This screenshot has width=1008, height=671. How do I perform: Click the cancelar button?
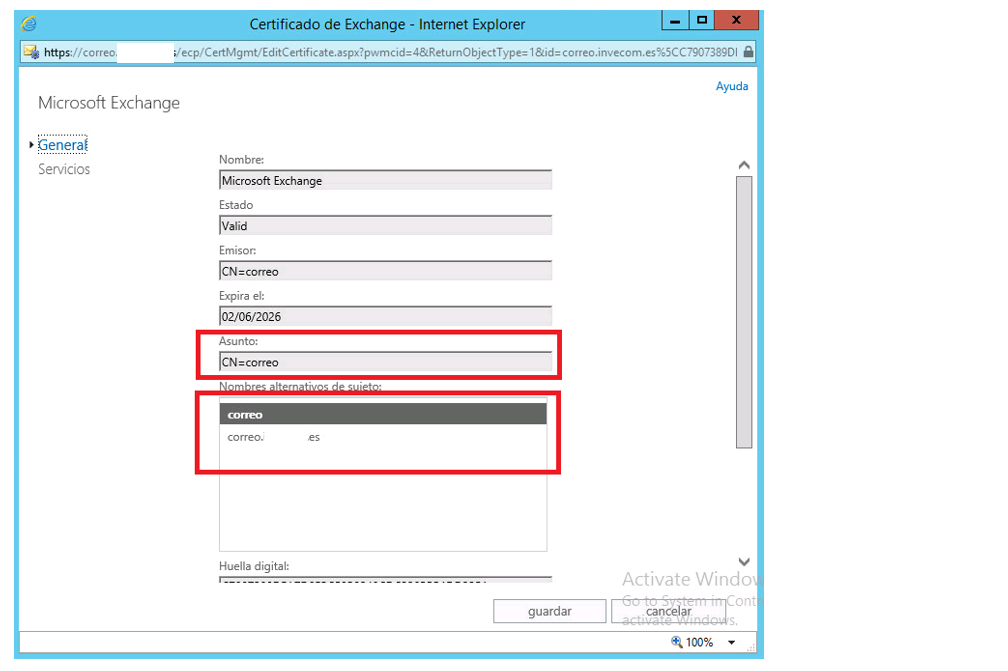pos(669,611)
